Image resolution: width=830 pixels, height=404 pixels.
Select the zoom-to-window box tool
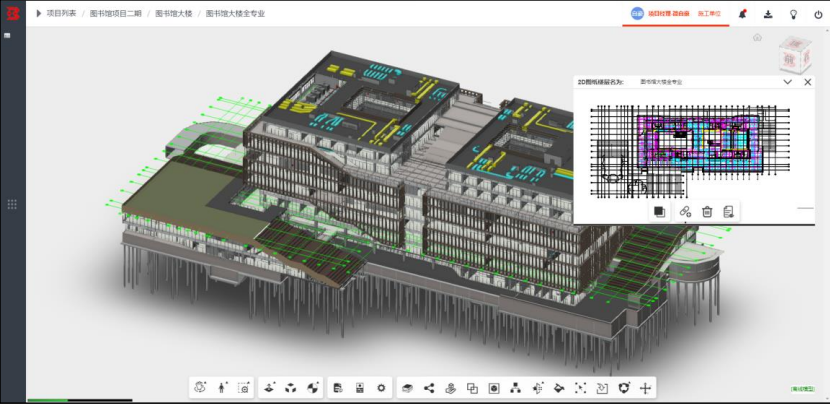243,388
